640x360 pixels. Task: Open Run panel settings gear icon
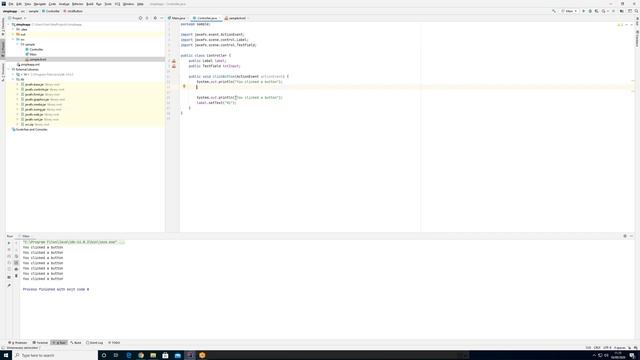pos(625,236)
